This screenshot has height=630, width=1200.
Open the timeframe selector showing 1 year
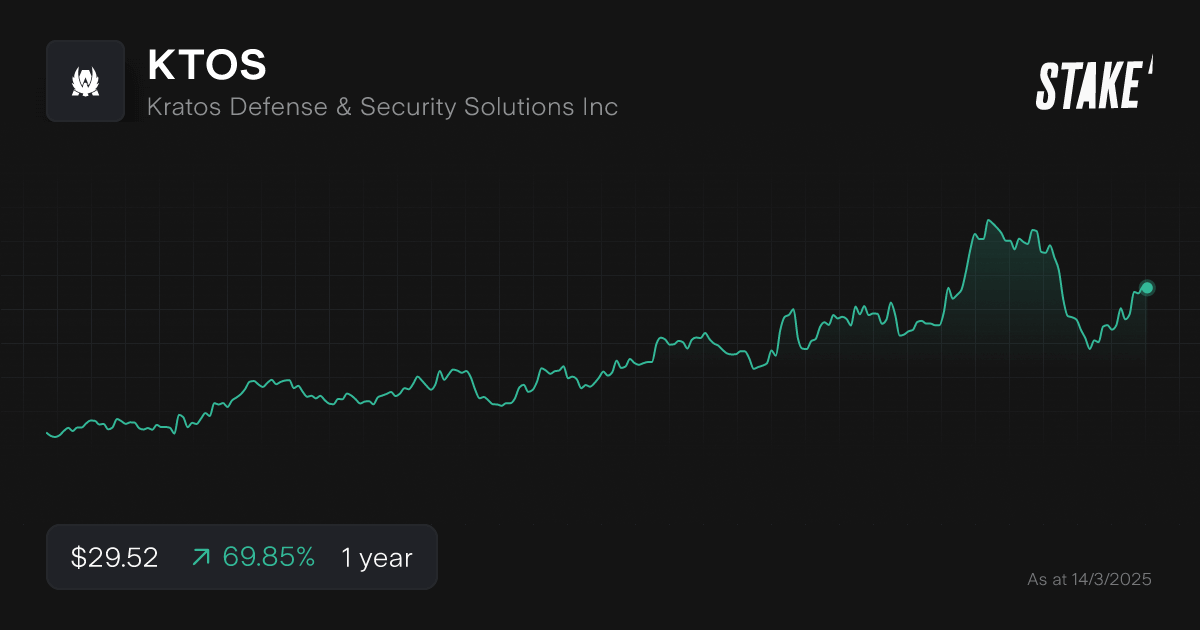[x=375, y=557]
